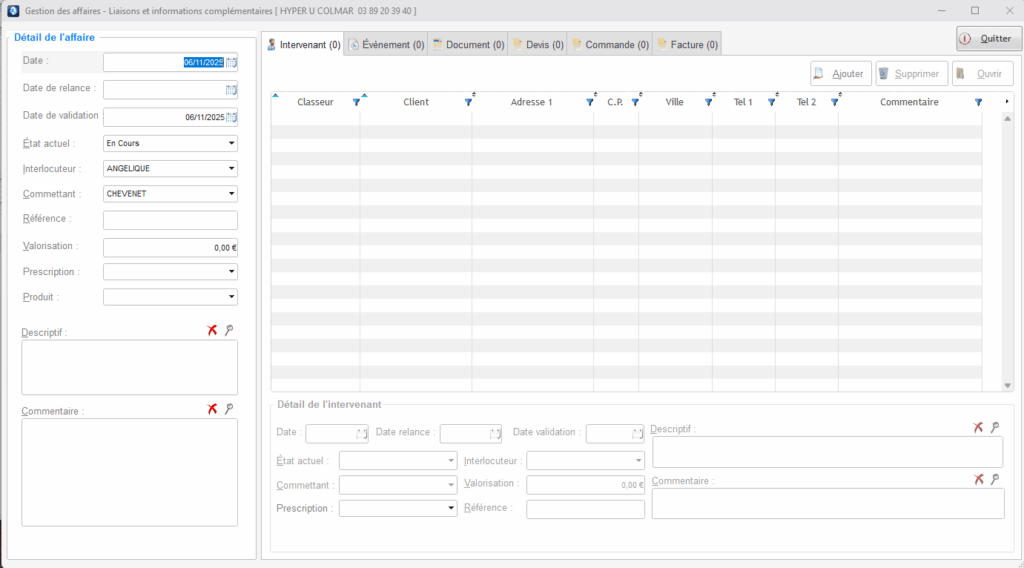The width and height of the screenshot is (1024, 568).
Task: Click the Ajouter button
Action: (841, 74)
